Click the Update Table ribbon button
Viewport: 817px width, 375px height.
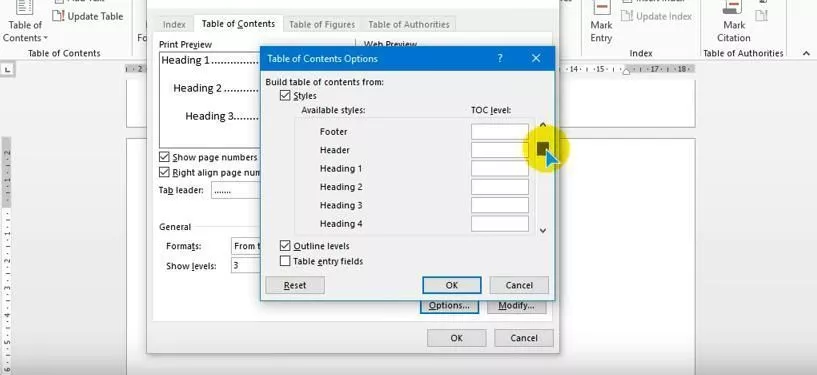click(89, 16)
